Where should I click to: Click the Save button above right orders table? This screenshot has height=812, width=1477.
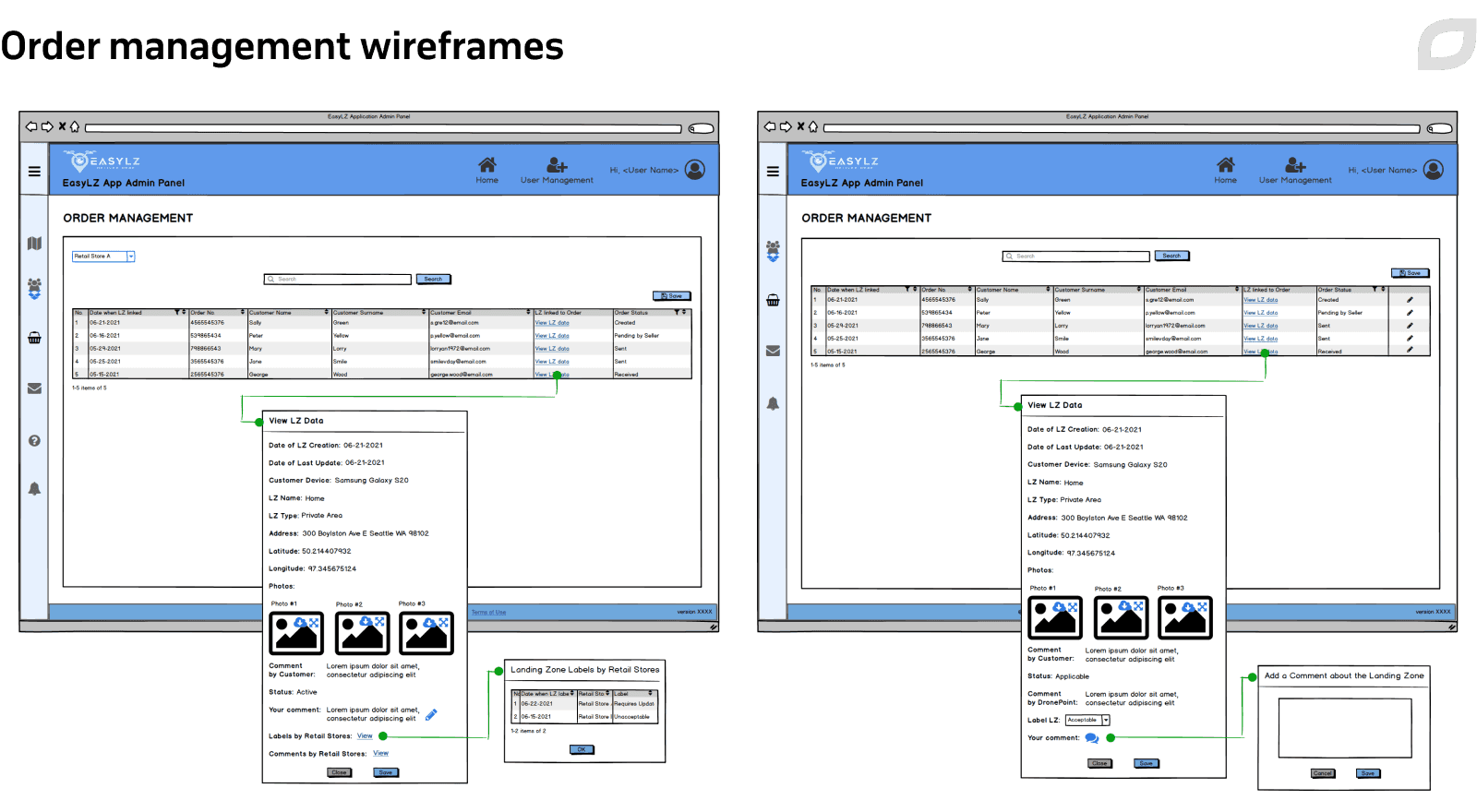tap(1410, 273)
